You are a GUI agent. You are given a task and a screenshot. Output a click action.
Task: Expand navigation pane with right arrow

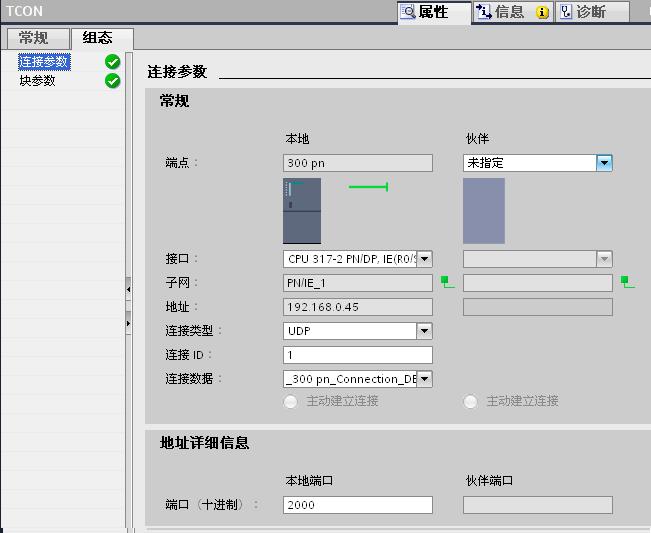[128, 323]
